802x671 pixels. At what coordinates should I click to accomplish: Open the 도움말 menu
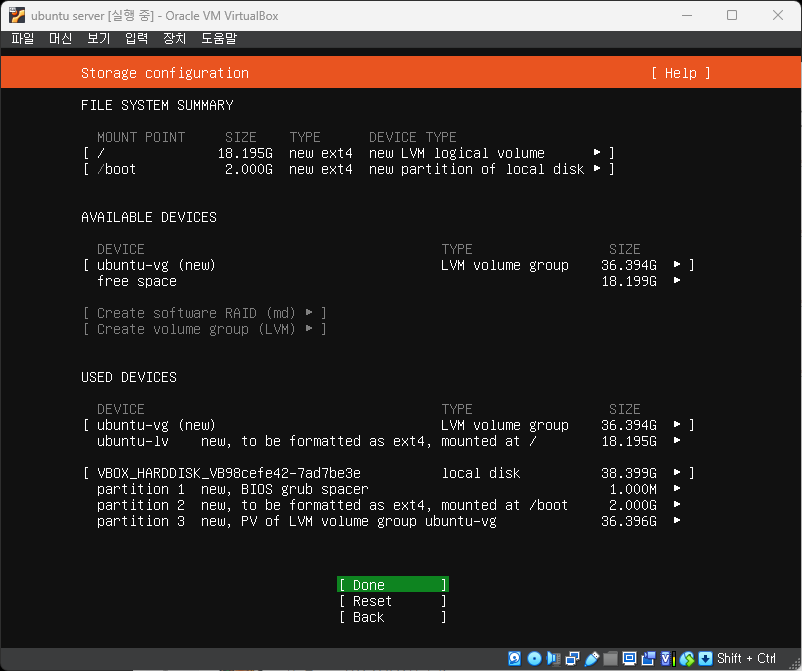(x=219, y=38)
